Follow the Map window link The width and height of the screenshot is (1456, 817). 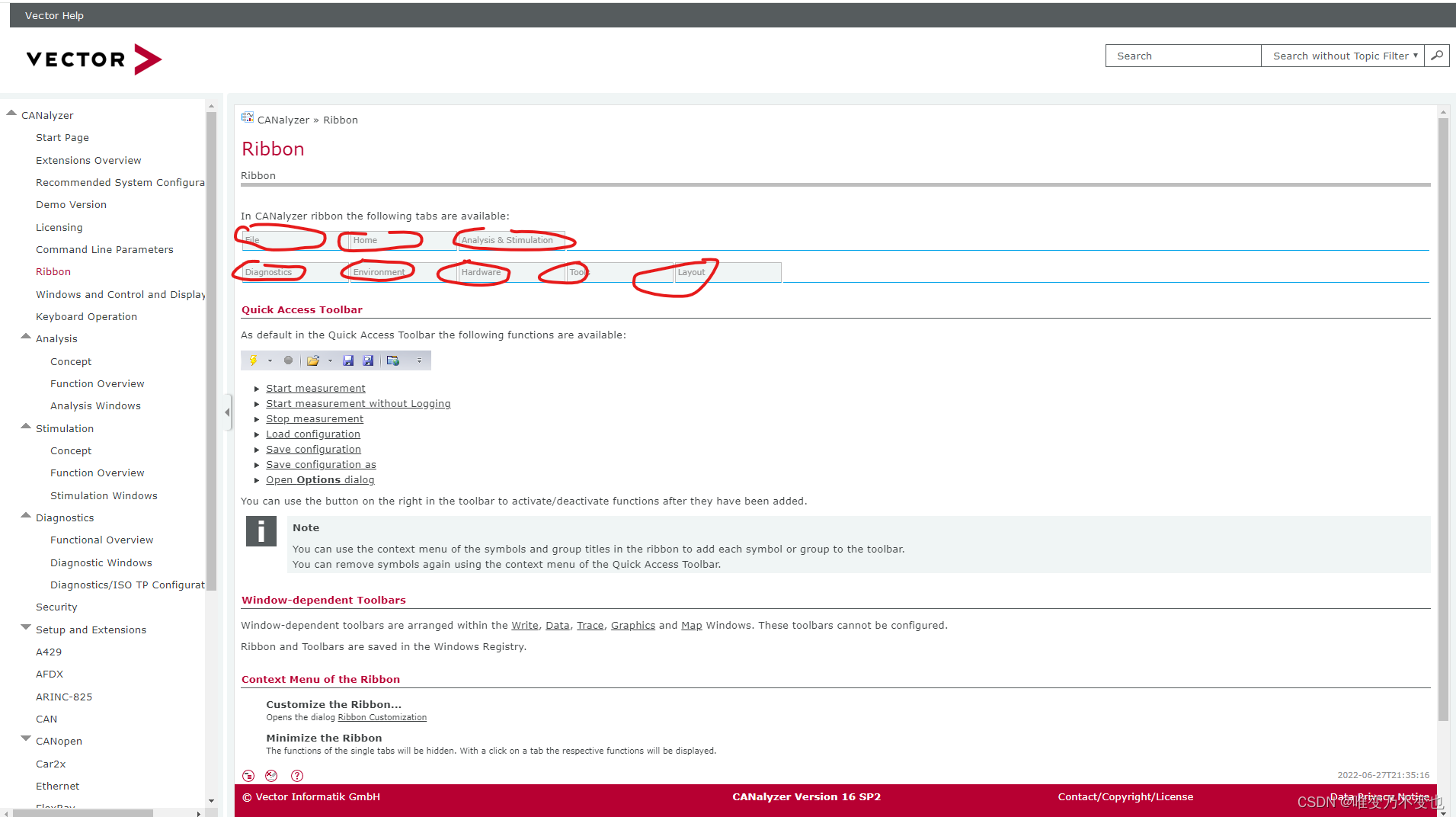692,626
